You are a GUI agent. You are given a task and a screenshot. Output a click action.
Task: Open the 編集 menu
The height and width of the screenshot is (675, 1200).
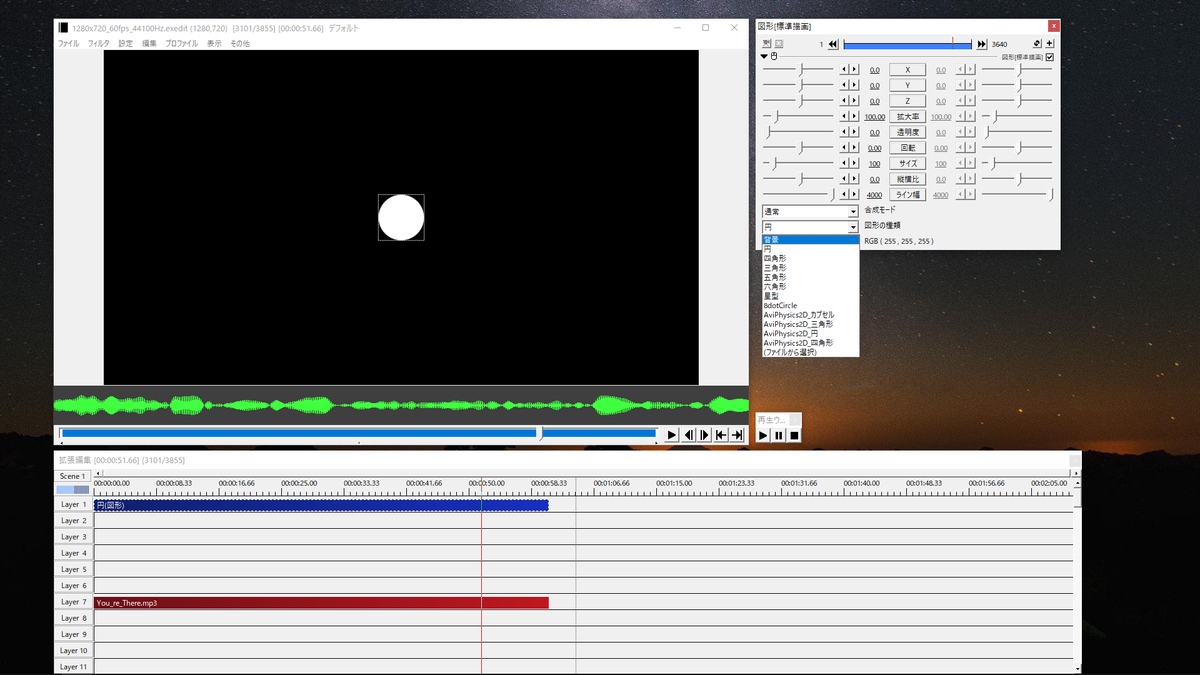(x=149, y=44)
